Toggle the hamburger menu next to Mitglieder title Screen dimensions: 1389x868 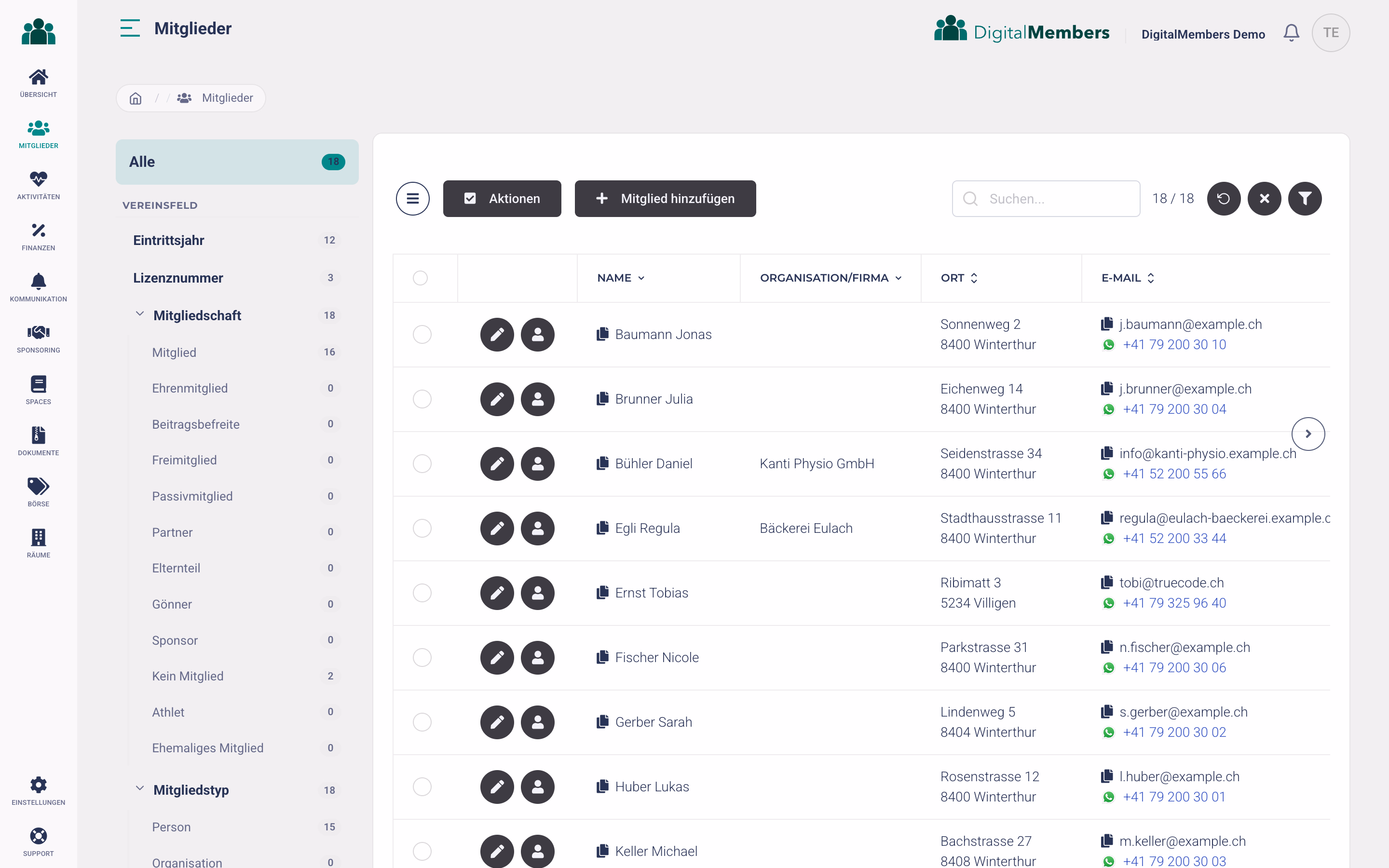coord(130,28)
